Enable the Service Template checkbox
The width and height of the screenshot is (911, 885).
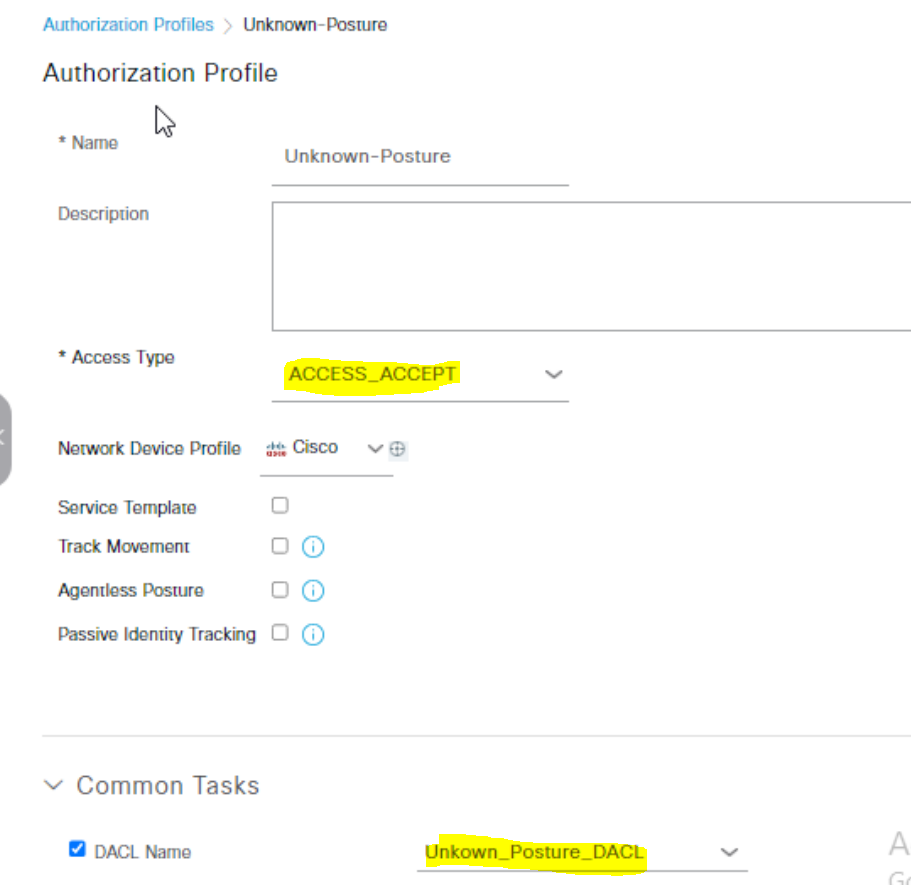click(280, 506)
